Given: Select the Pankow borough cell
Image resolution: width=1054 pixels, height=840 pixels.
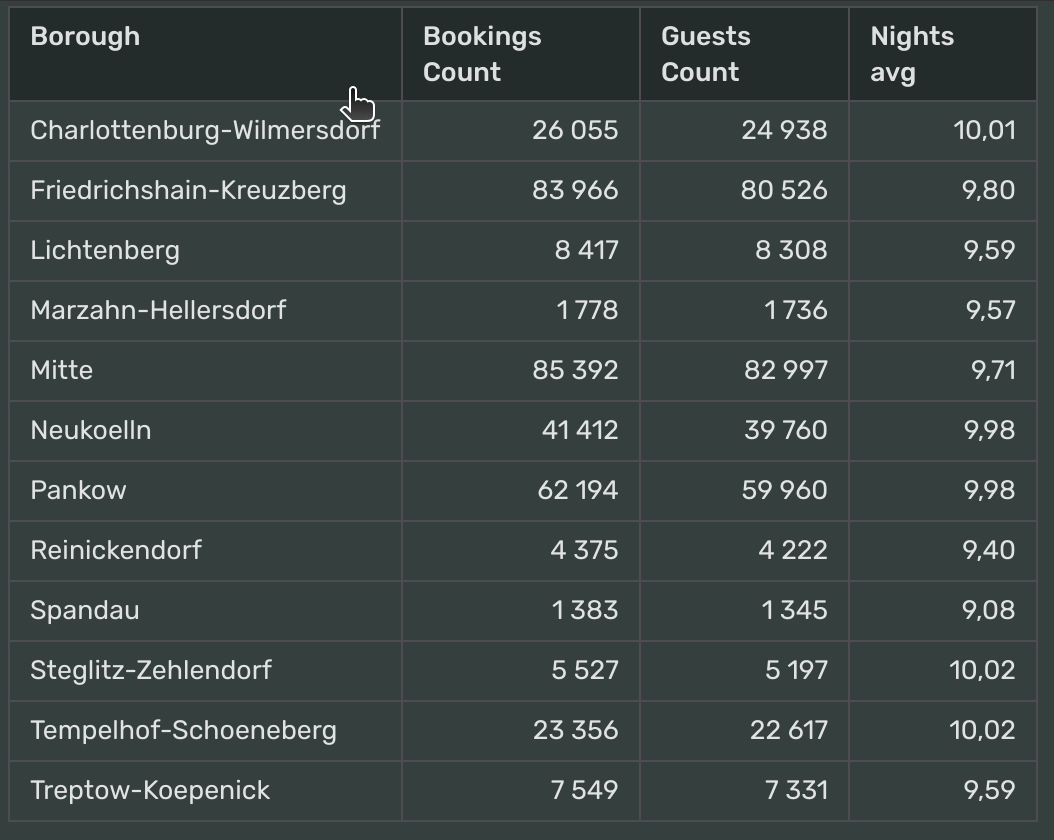Looking at the screenshot, I should click(205, 491).
